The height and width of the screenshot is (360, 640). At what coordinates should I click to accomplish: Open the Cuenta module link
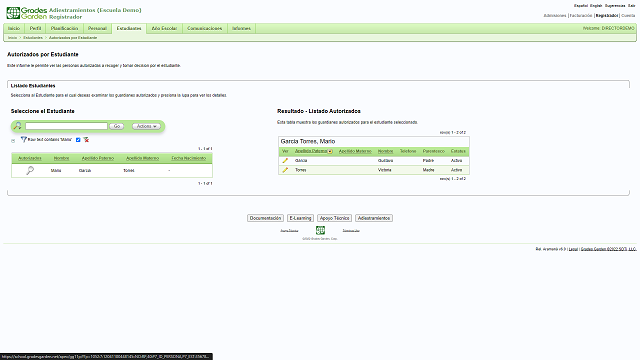point(628,16)
